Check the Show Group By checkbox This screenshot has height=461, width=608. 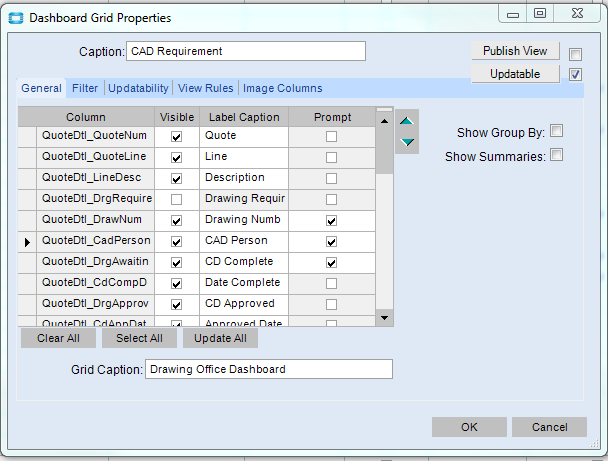556,131
